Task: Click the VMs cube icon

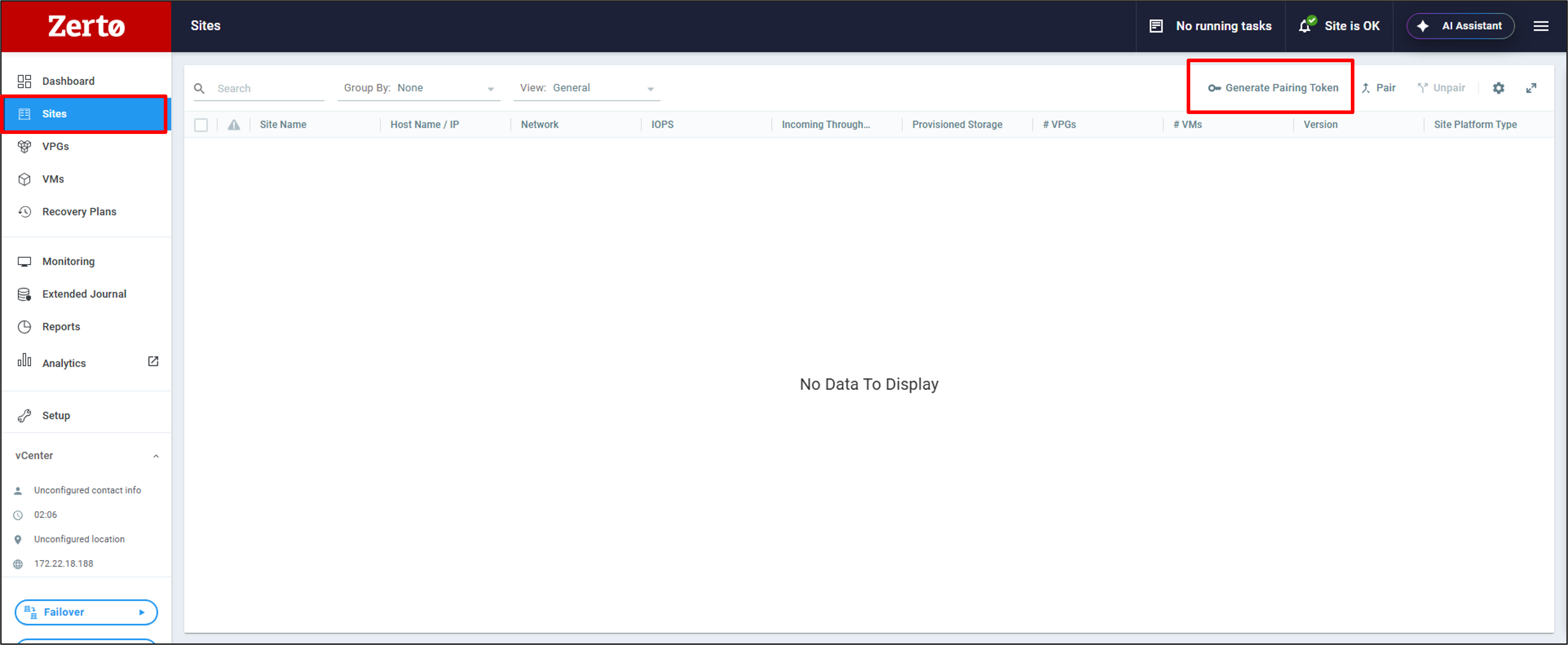Action: [24, 179]
